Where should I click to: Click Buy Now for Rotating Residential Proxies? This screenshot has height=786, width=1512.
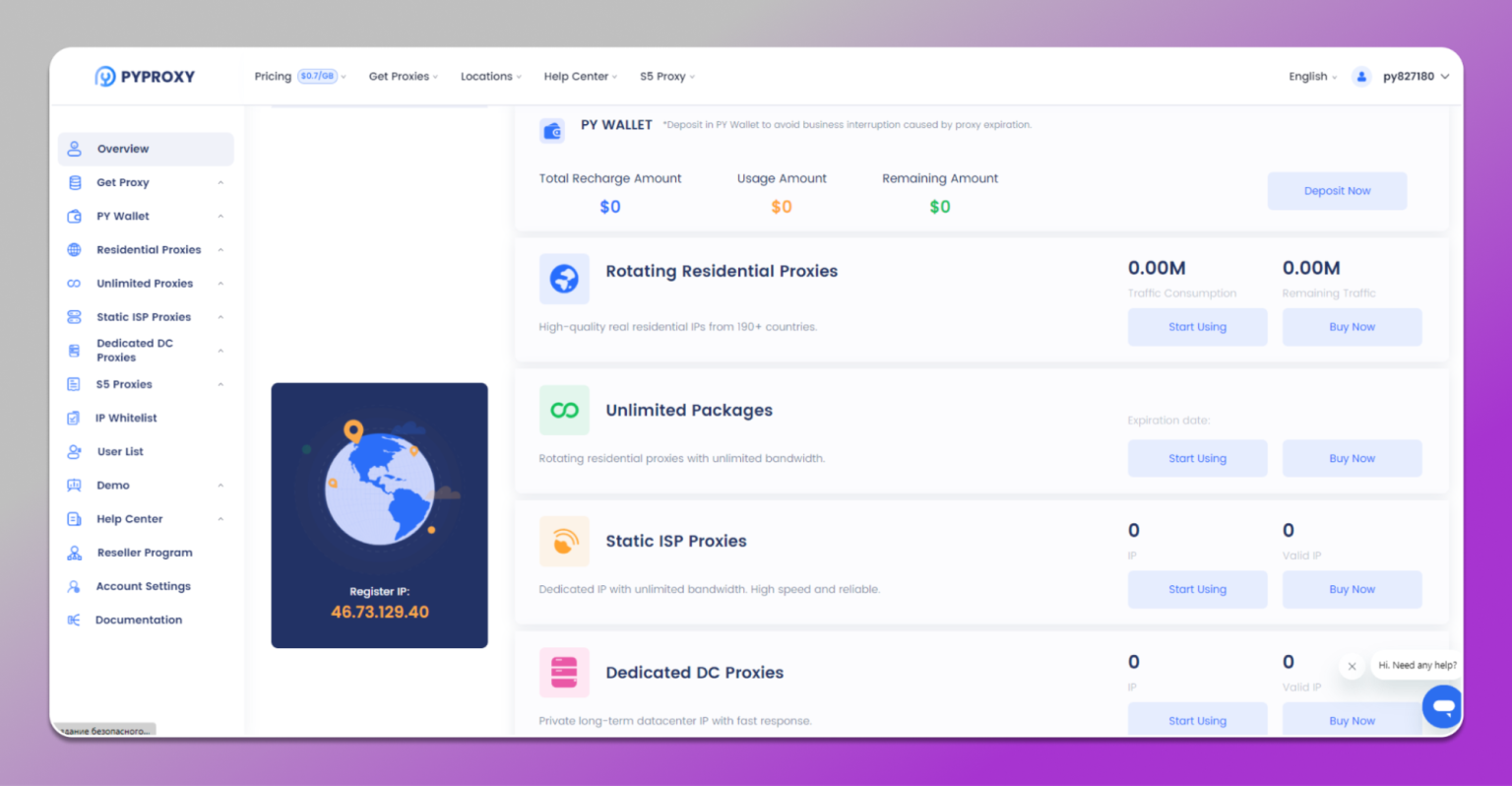pos(1351,326)
